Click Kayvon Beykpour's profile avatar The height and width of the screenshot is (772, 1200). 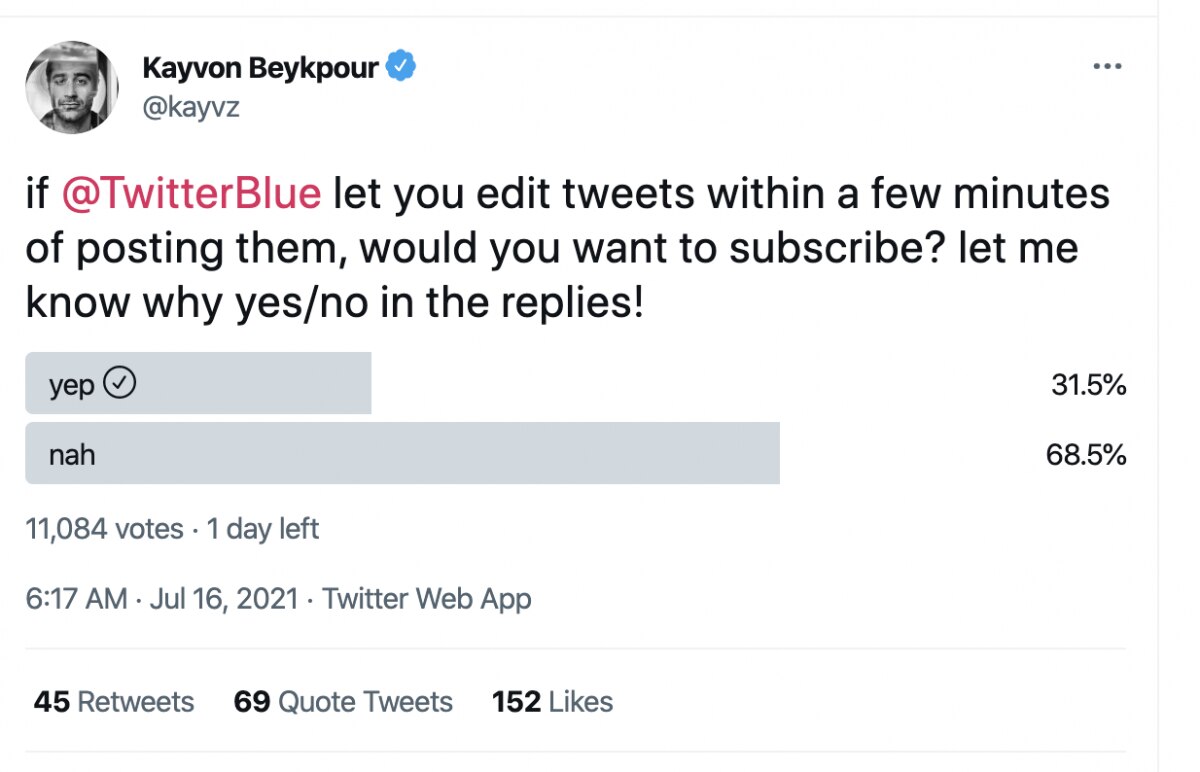[72, 87]
